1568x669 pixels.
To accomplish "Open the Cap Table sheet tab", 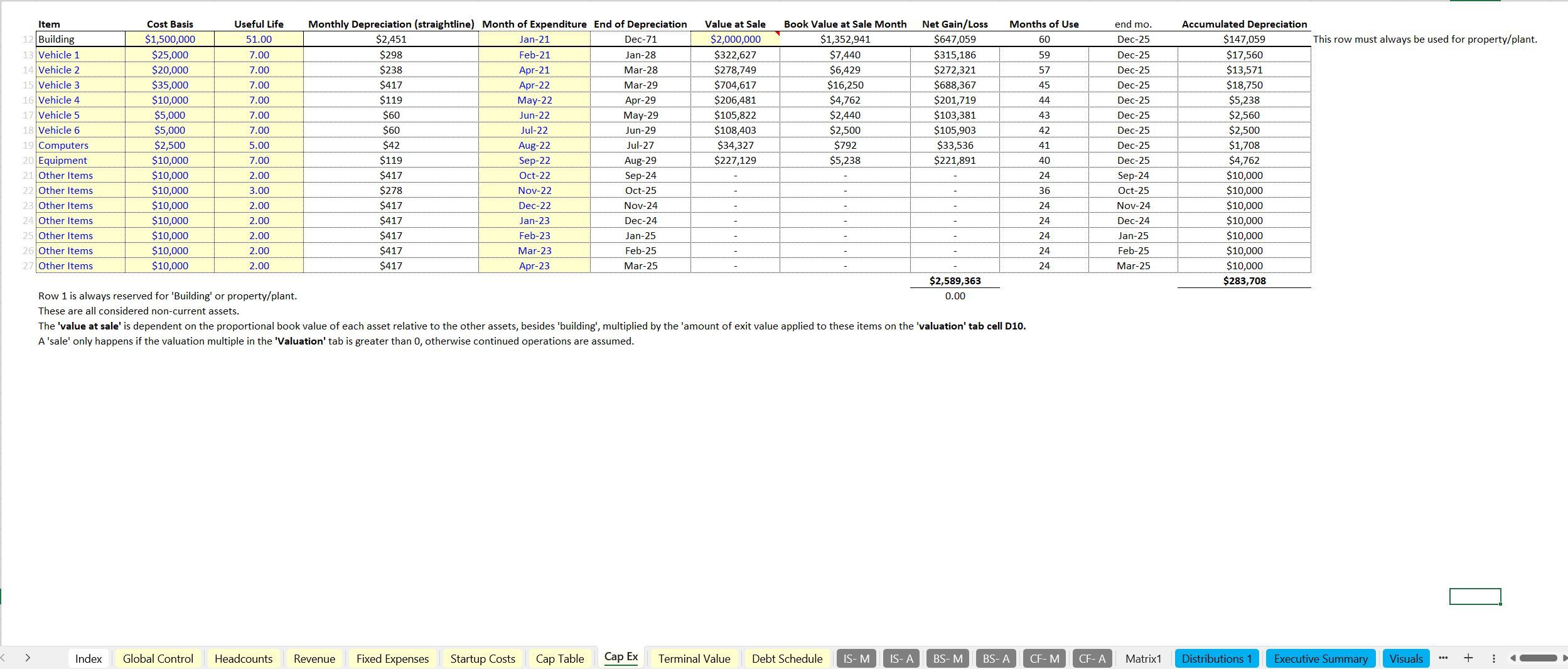I will pos(559,658).
